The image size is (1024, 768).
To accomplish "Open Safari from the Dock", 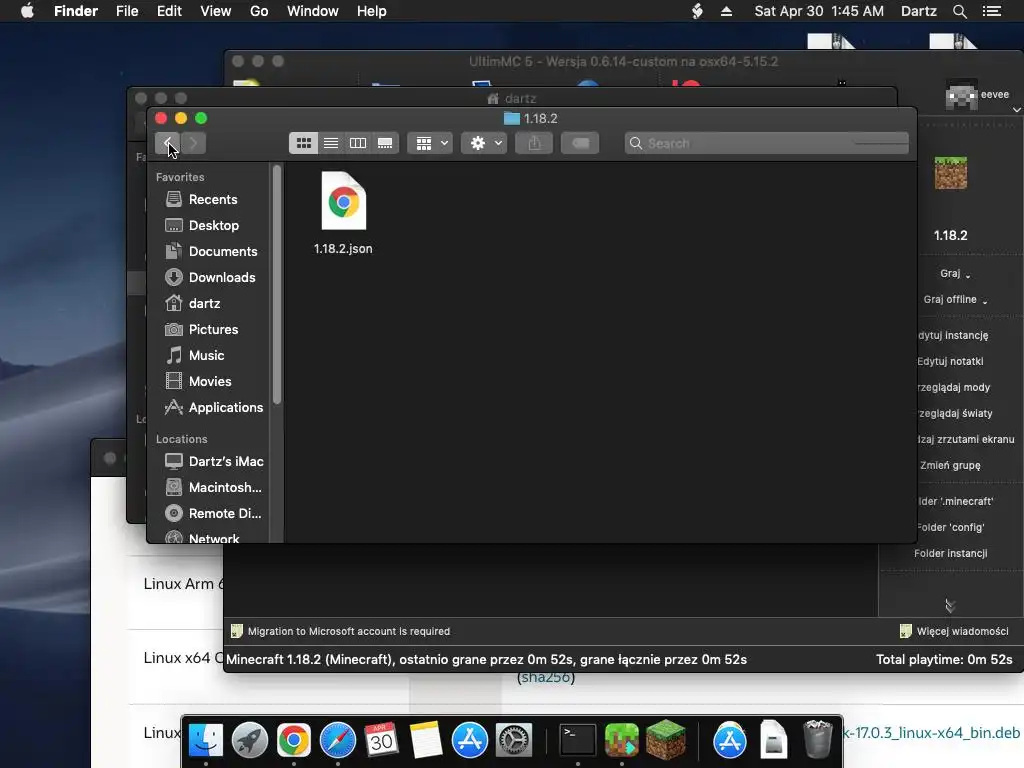I will pyautogui.click(x=338, y=741).
